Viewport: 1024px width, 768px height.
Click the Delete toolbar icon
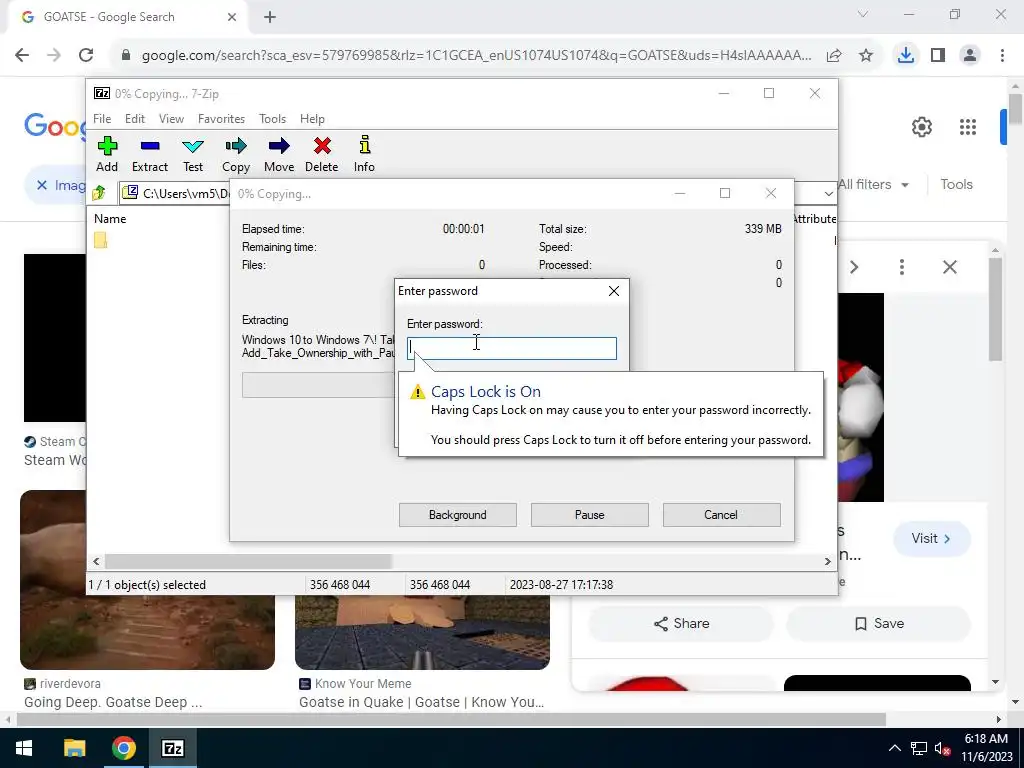321,154
